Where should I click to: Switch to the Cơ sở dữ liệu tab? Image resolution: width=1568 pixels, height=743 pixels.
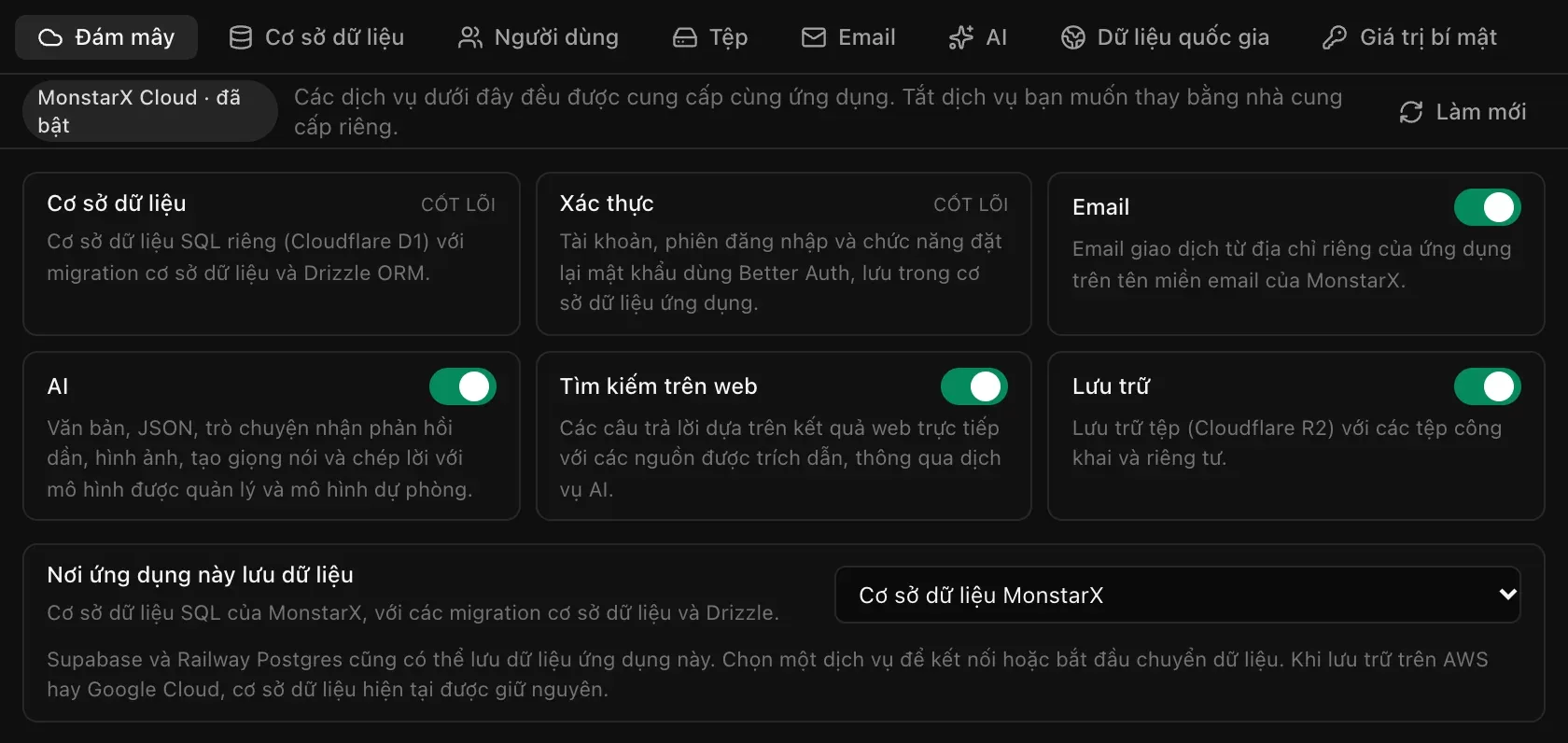point(317,37)
